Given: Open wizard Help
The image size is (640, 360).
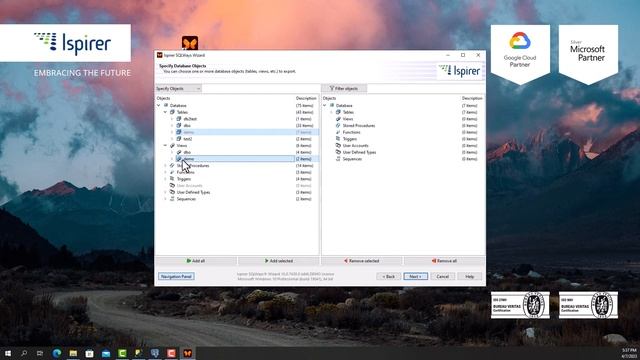Looking at the screenshot, I should tap(469, 276).
